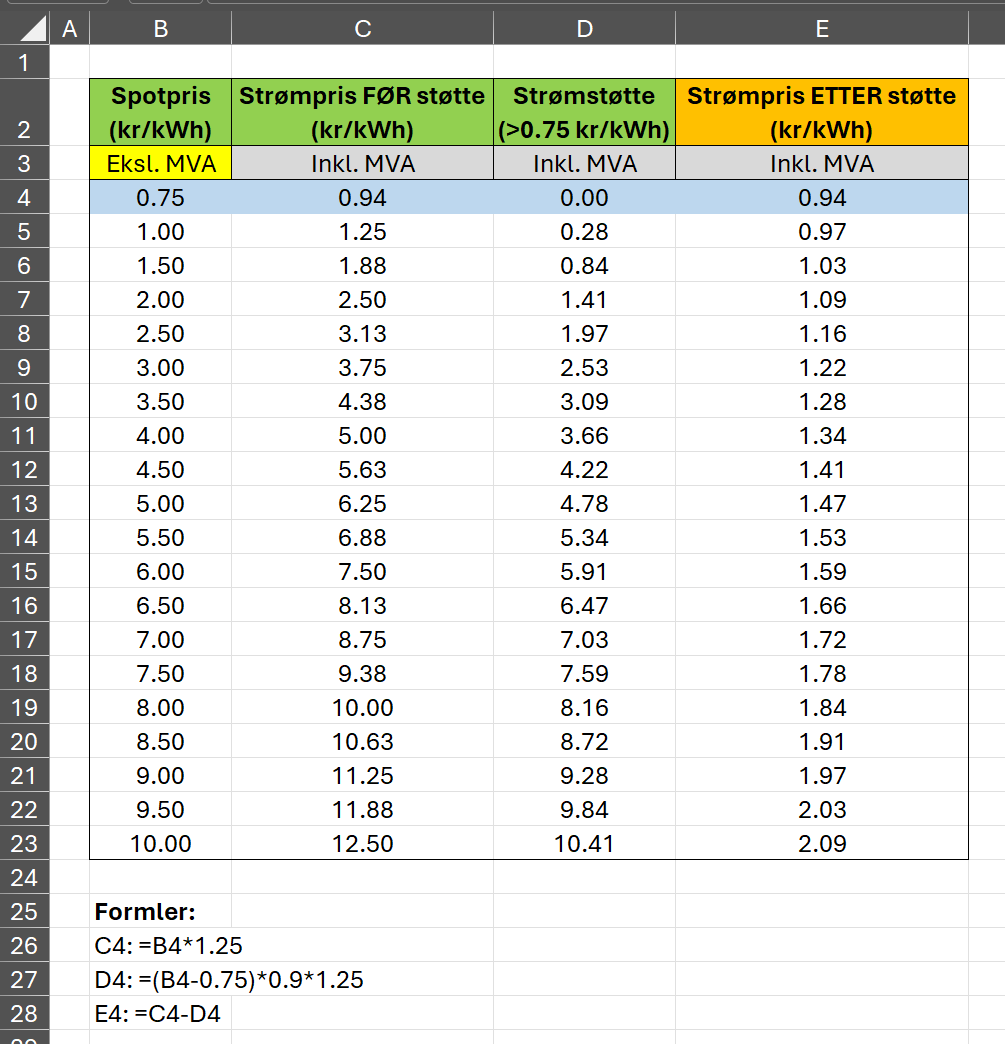Click the 'Spotpris (kr/kWh)' header cell
Image resolution: width=1005 pixels, height=1044 pixels.
(x=161, y=113)
